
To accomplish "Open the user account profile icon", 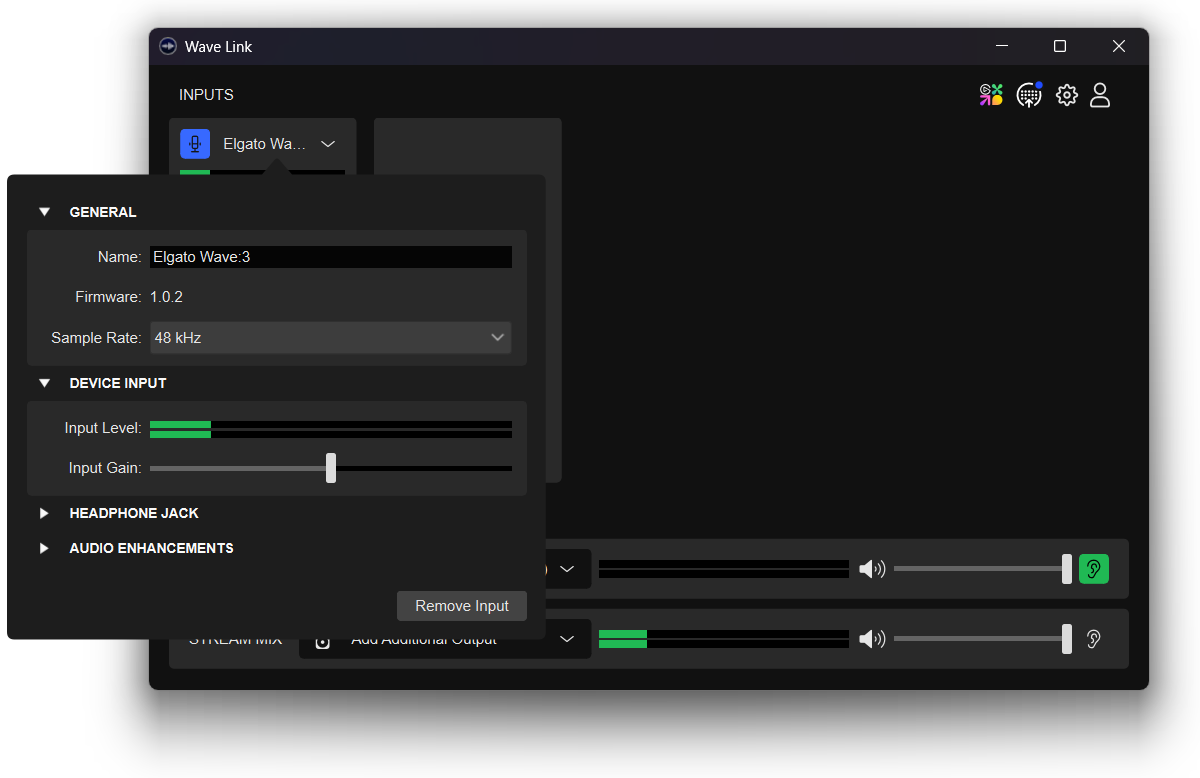I will click(1100, 95).
